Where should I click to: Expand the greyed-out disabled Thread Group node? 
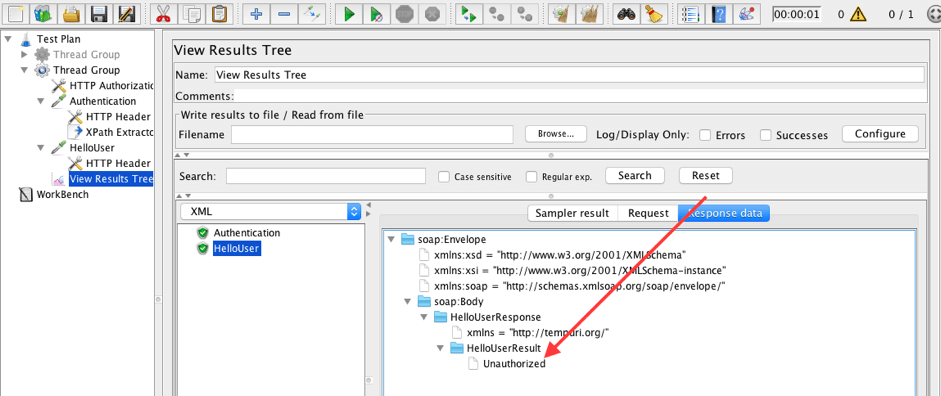25,55
